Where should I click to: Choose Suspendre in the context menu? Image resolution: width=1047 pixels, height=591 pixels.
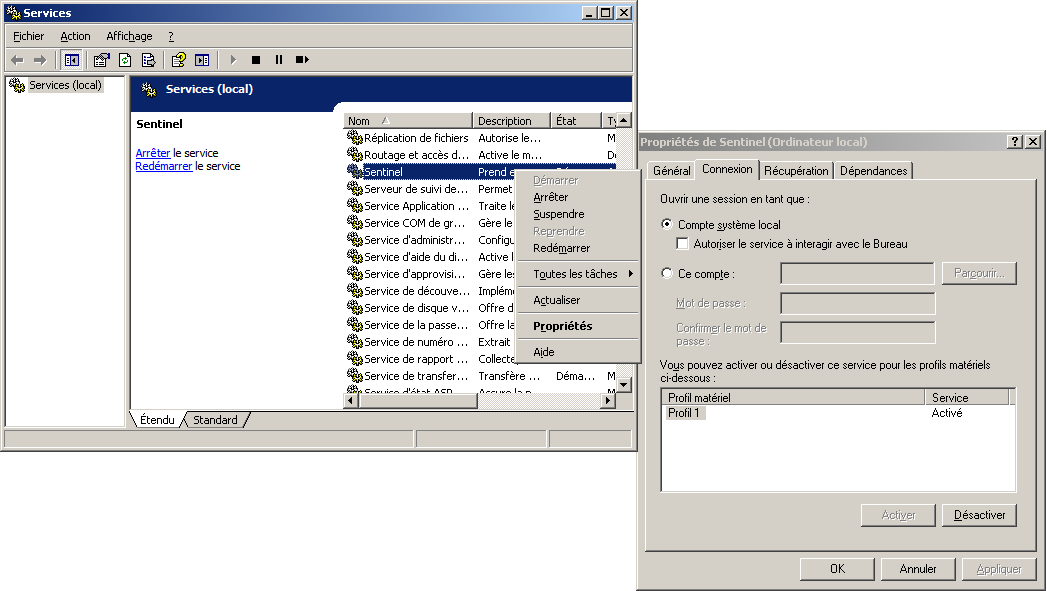(x=578, y=214)
